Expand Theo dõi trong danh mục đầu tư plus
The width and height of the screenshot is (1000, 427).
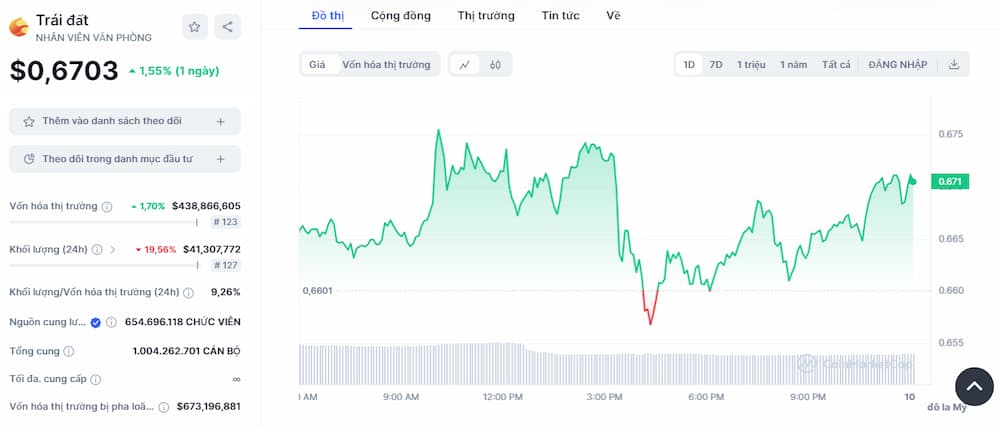220,158
